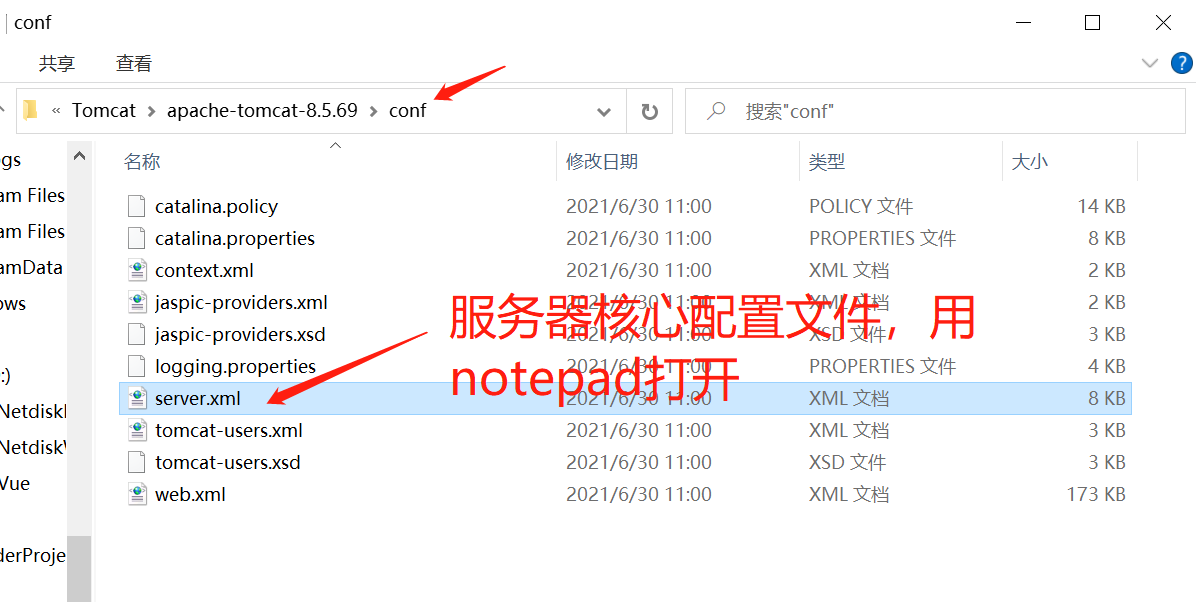Select the jaspic-providers.xml file icon
Screen dimensions: 1196x602
point(137,302)
